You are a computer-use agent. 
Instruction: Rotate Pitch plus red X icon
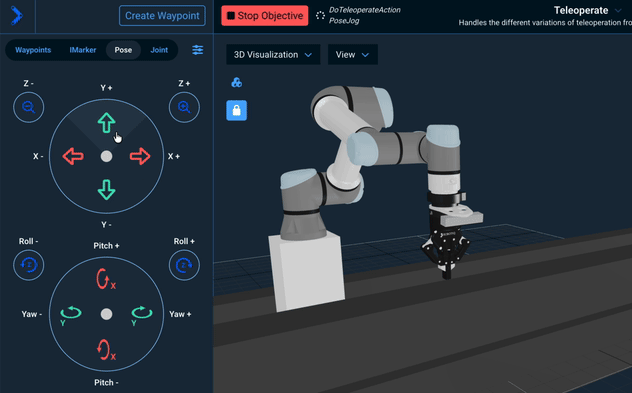(106, 279)
